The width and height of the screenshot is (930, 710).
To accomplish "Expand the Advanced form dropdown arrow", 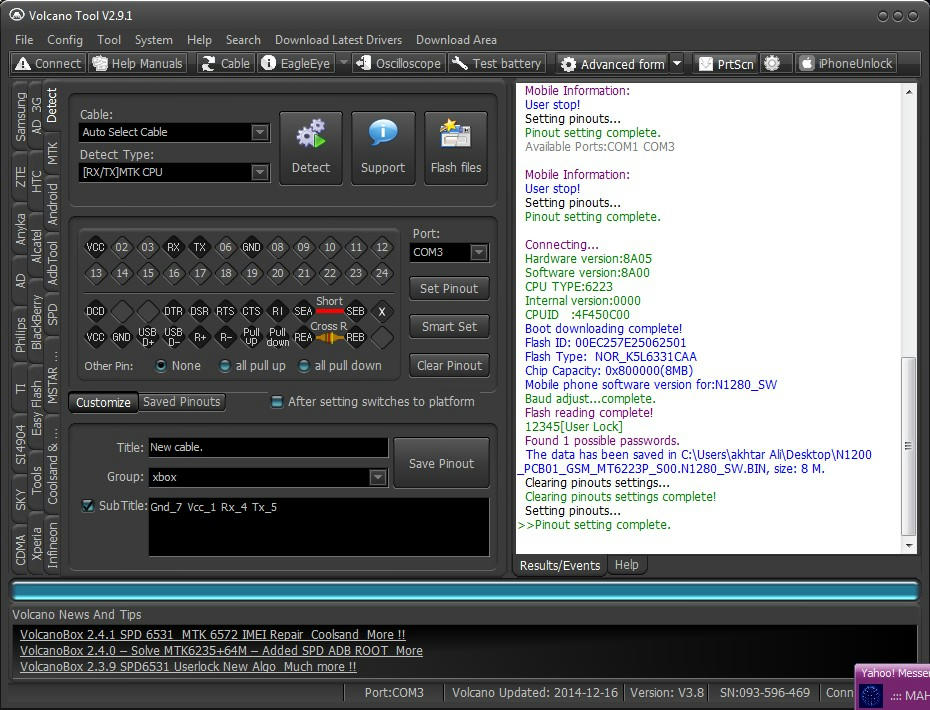I will 677,64.
